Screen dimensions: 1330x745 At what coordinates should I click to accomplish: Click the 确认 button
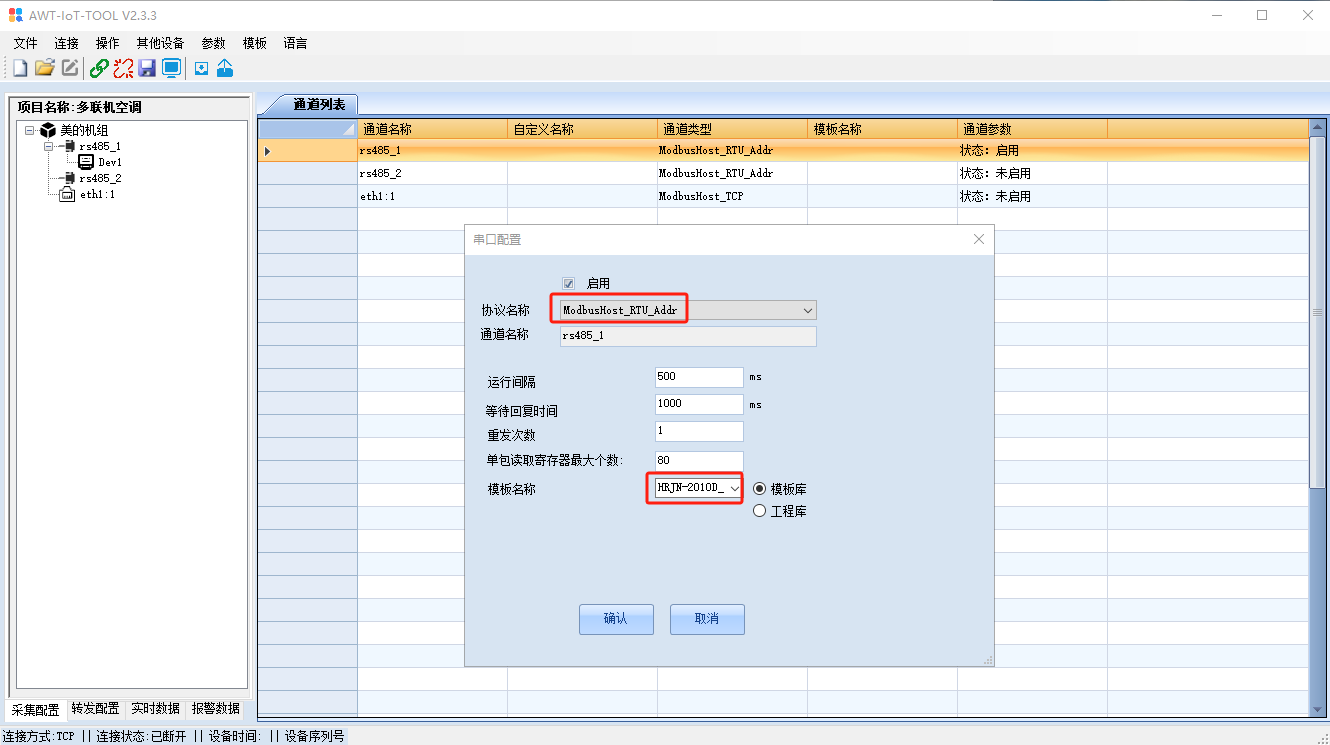click(616, 619)
